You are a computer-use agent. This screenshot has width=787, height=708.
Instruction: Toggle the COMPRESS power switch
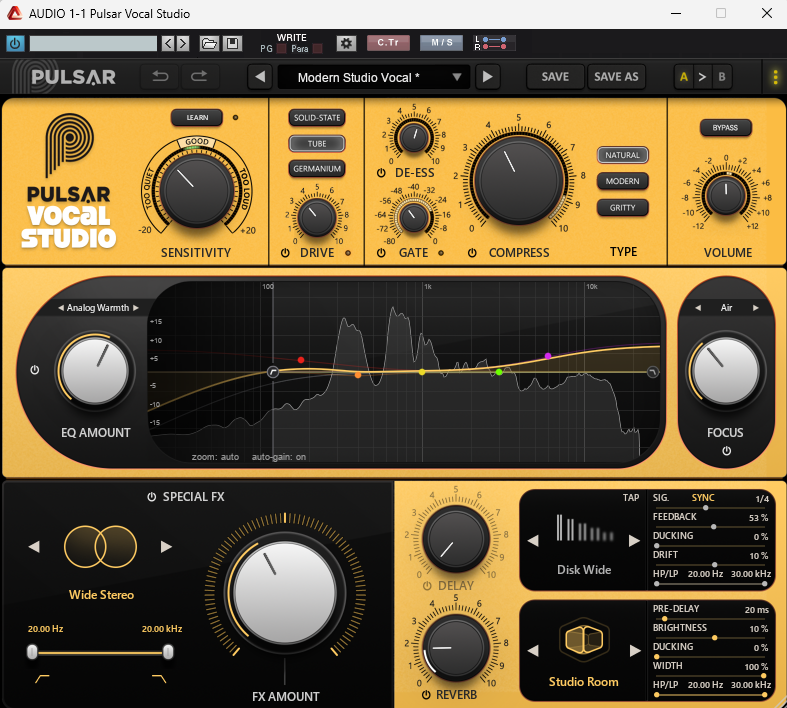pos(472,253)
